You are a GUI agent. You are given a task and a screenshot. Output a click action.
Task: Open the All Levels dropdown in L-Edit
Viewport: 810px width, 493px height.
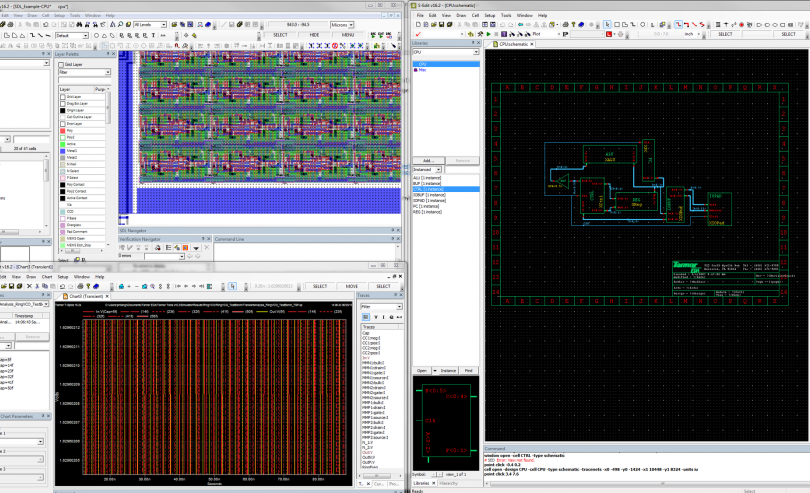150,24
